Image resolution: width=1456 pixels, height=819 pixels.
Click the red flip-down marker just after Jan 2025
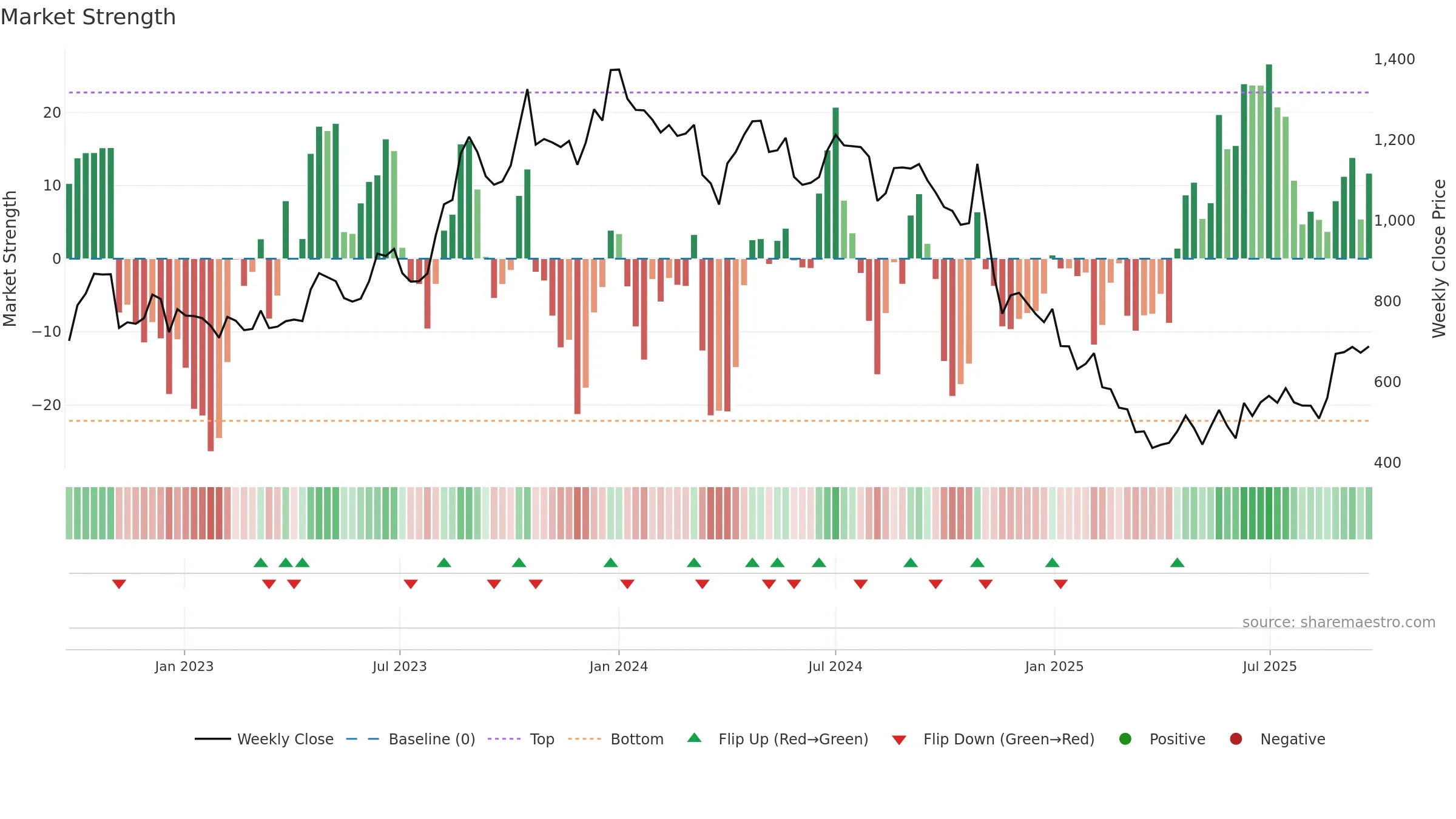[1060, 584]
